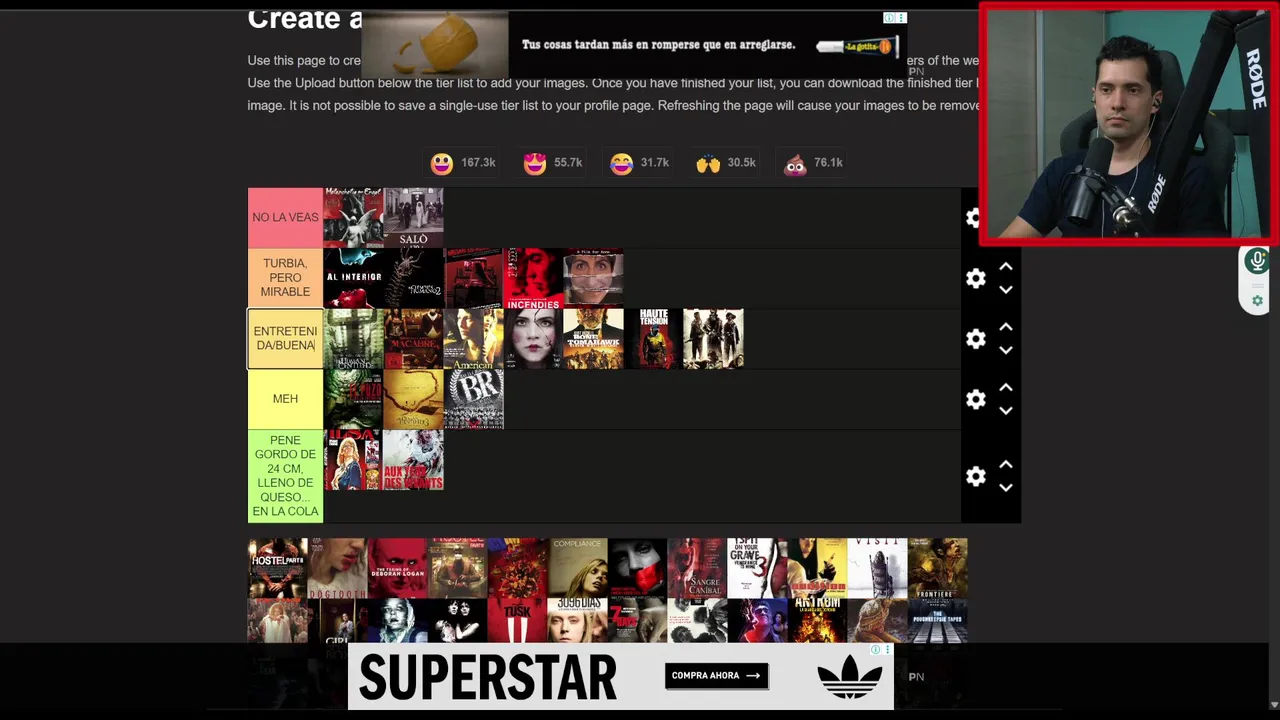The image size is (1280, 720).
Task: Select the Macabre poster
Action: (x=413, y=339)
